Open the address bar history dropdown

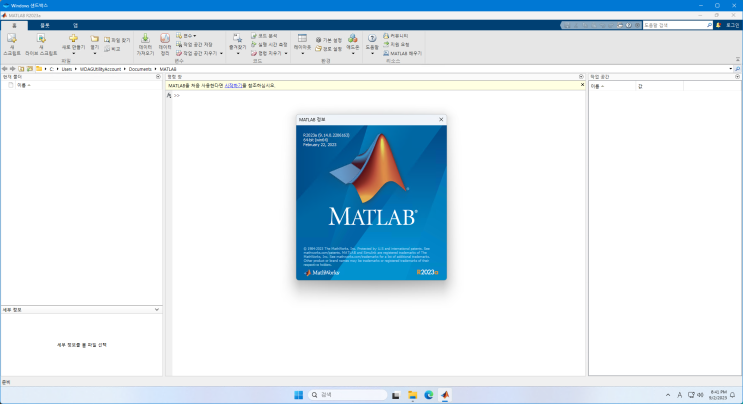pos(731,69)
